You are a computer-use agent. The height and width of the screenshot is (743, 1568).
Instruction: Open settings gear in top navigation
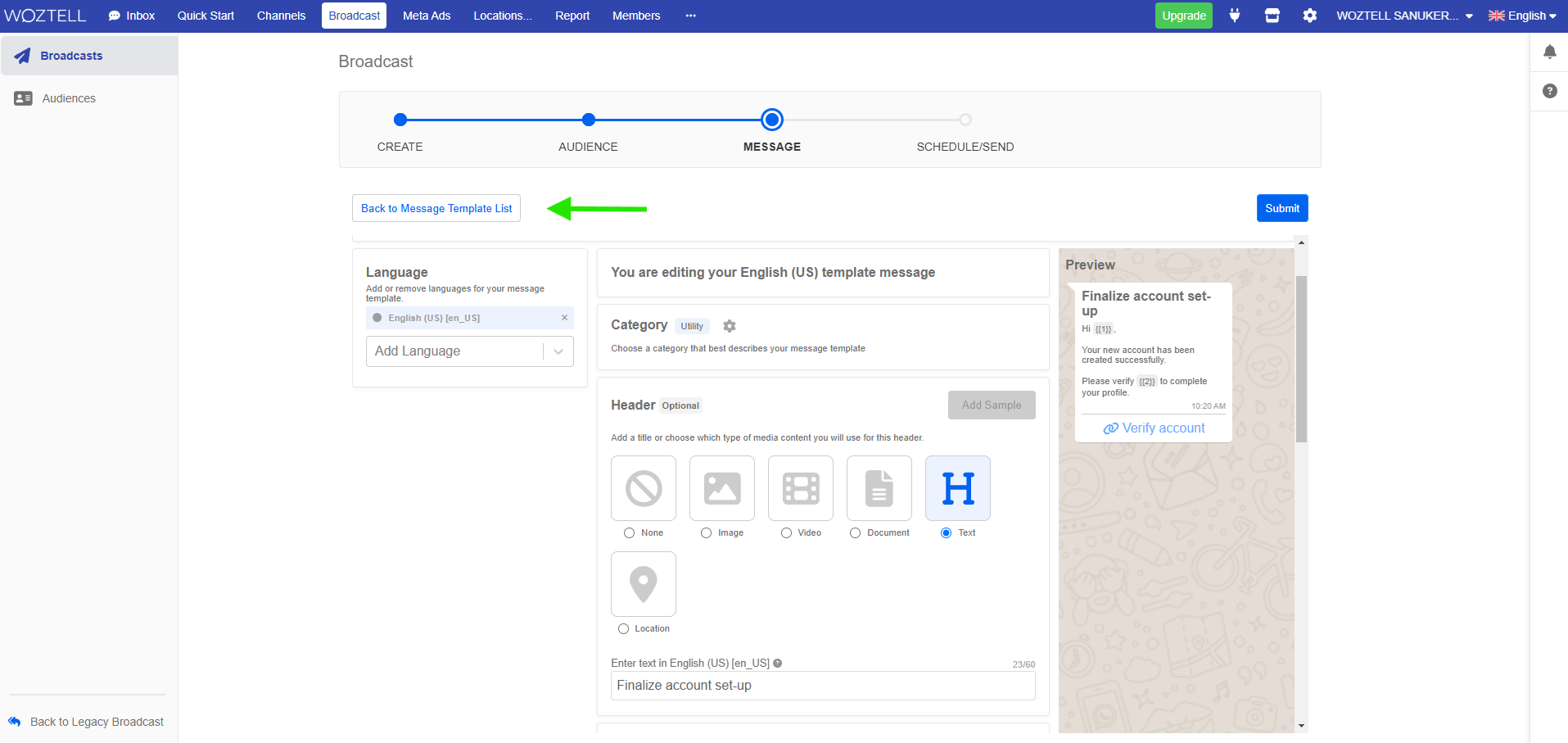click(1309, 16)
